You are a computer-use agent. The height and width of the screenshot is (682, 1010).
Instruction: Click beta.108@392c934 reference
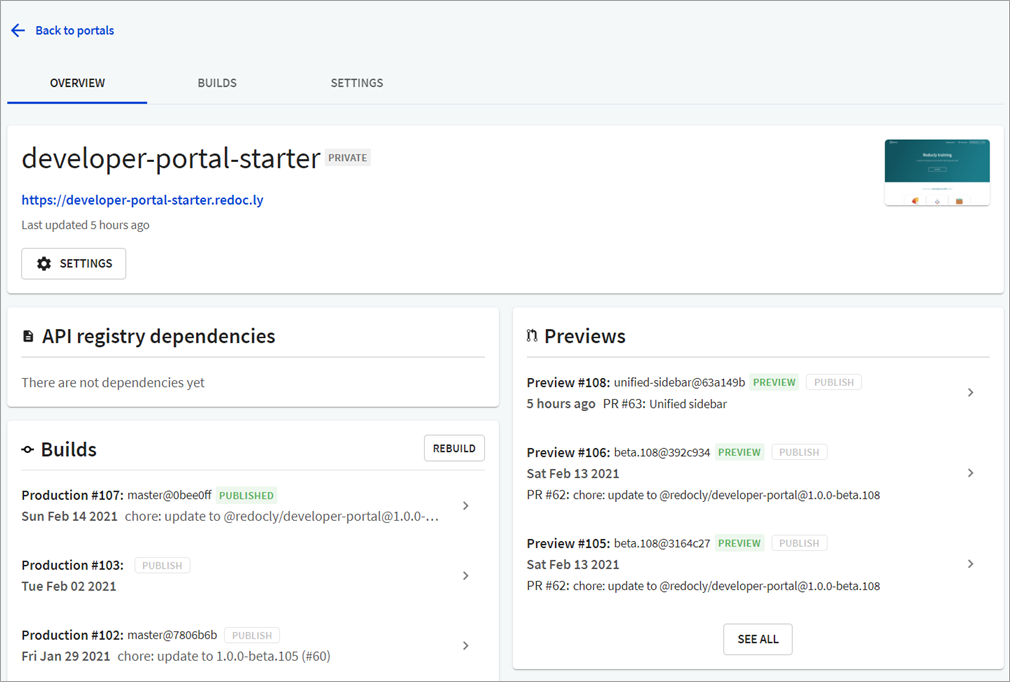point(662,453)
